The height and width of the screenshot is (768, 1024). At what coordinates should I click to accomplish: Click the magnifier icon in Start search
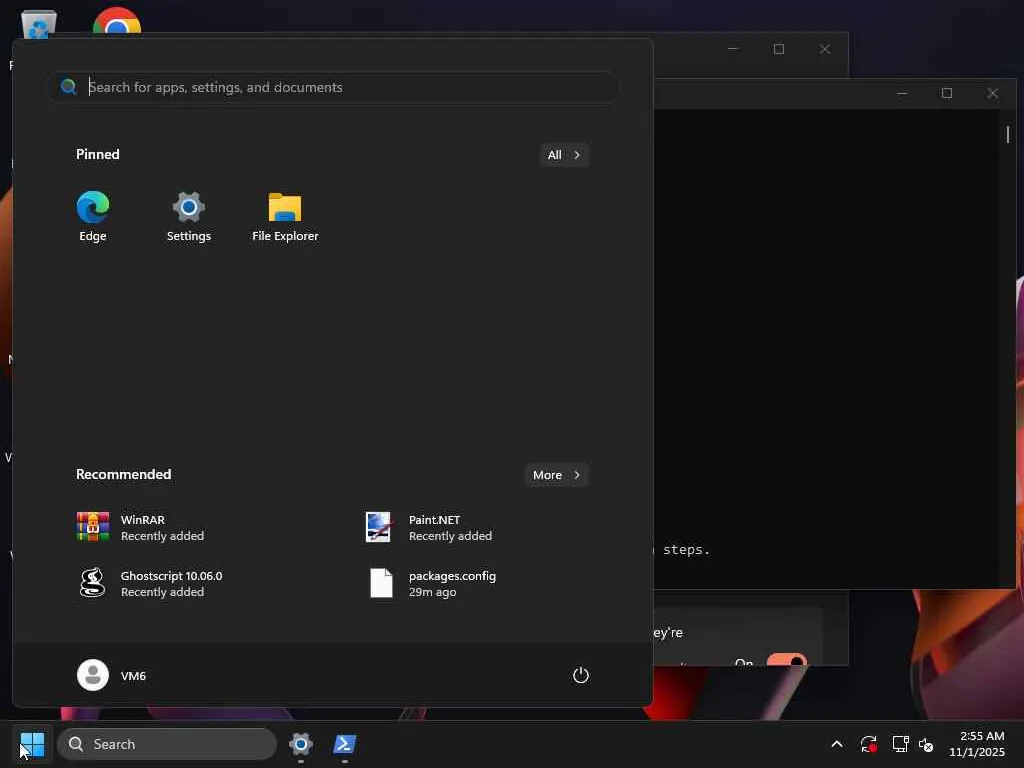(69, 86)
